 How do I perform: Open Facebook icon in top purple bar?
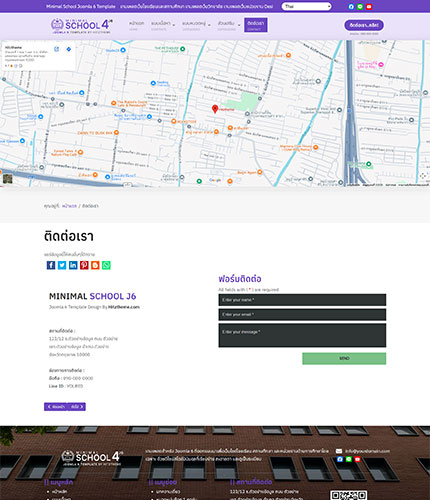(351, 7)
